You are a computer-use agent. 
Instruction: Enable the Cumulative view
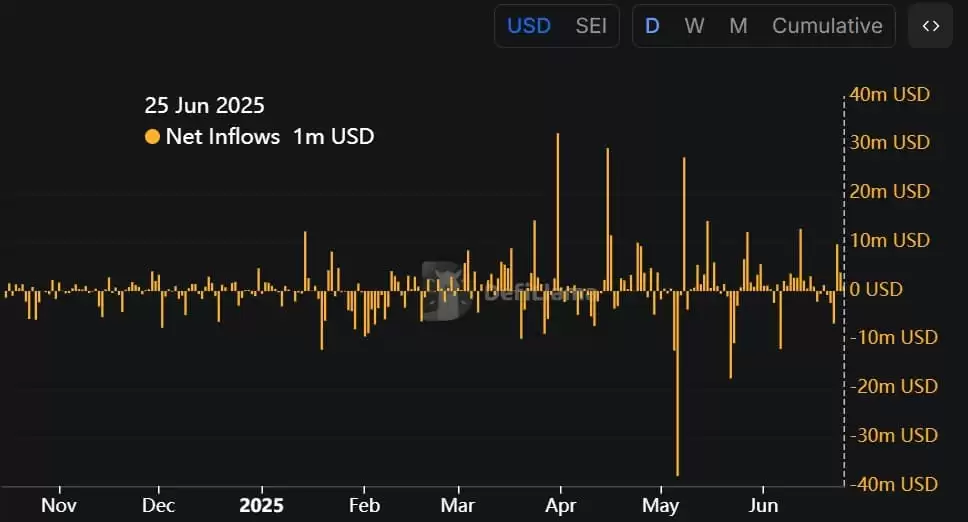click(827, 26)
